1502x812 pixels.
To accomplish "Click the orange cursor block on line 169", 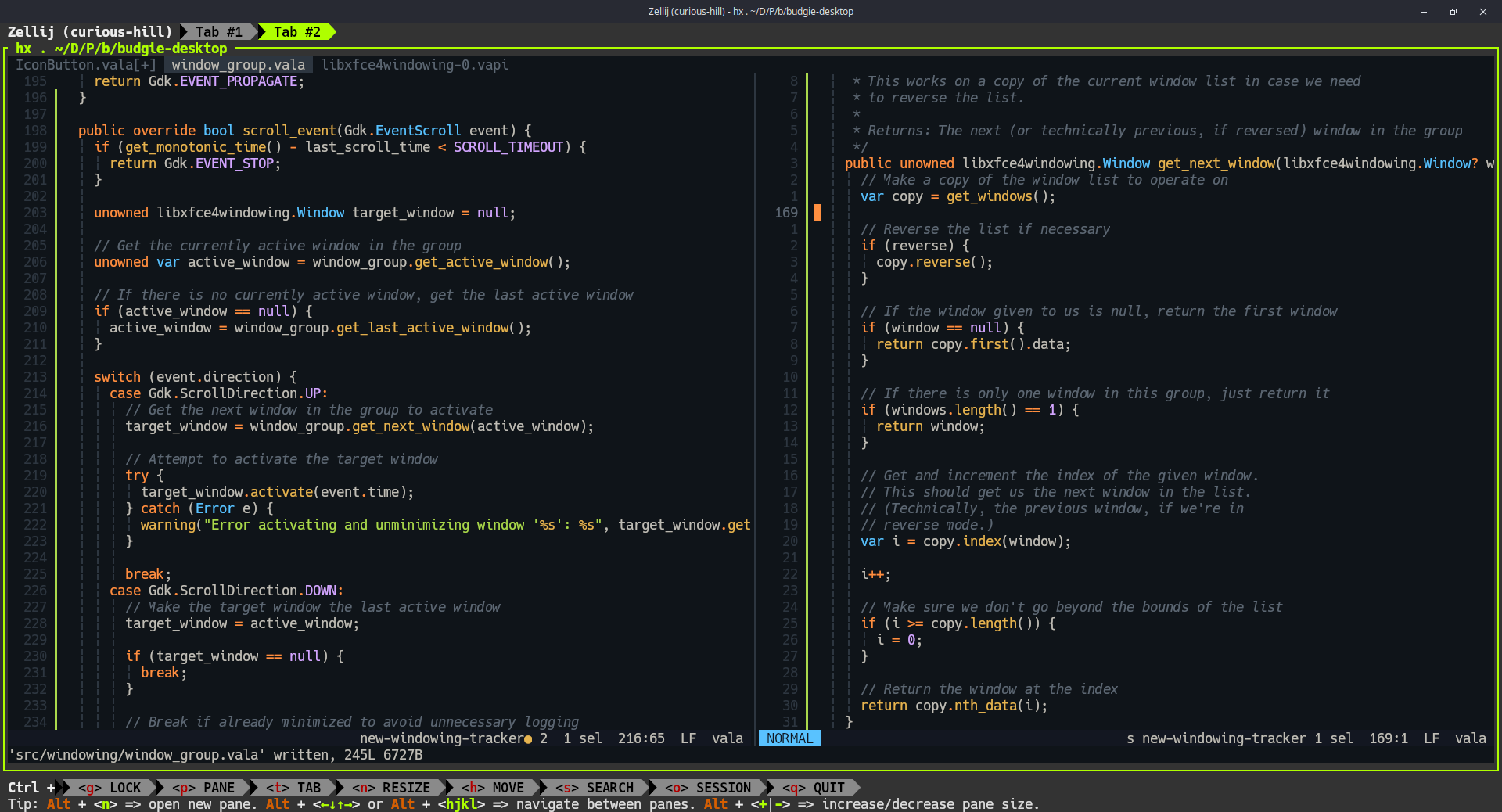I will click(x=817, y=213).
